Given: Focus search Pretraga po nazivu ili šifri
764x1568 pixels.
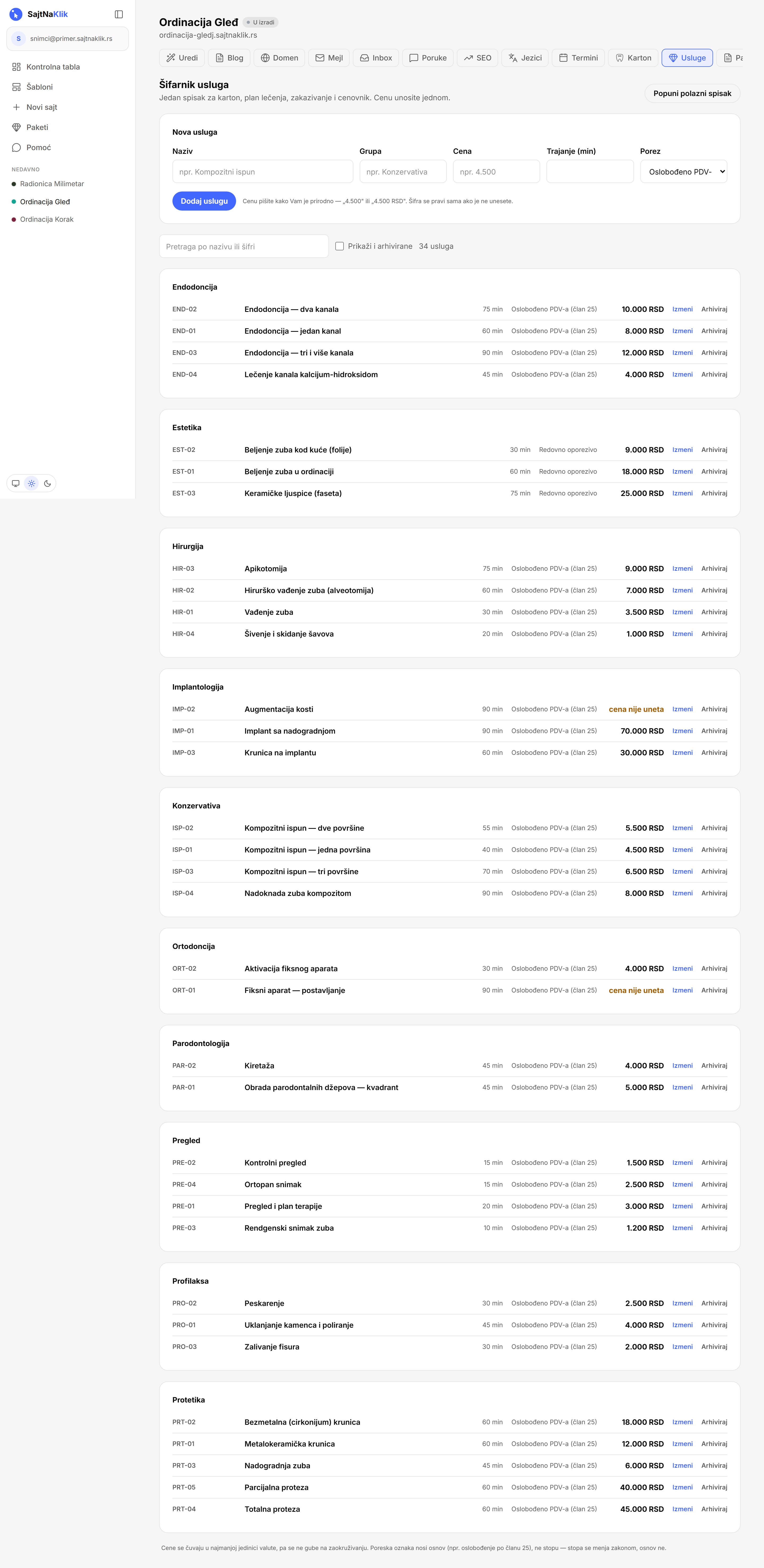Looking at the screenshot, I should coord(244,246).
